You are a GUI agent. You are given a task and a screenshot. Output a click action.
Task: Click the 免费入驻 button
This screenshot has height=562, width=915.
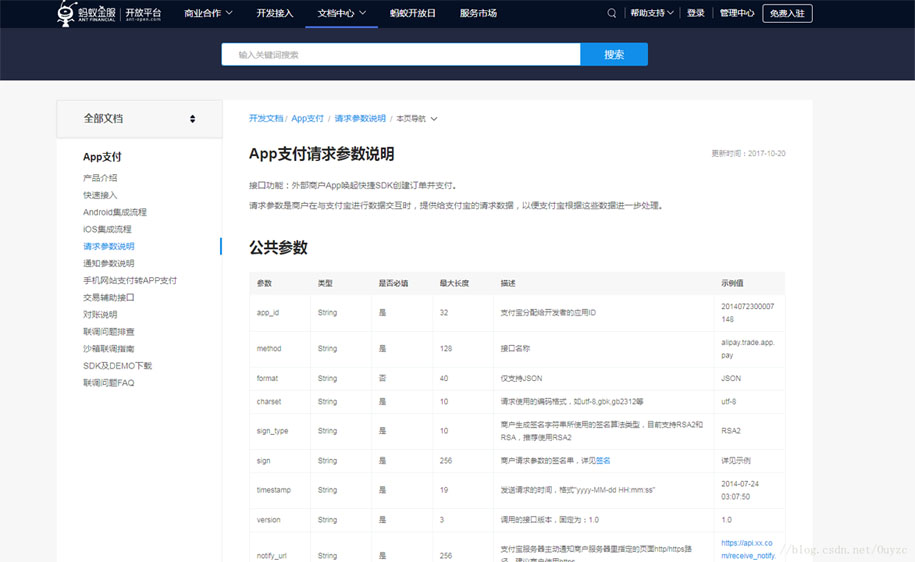[787, 13]
